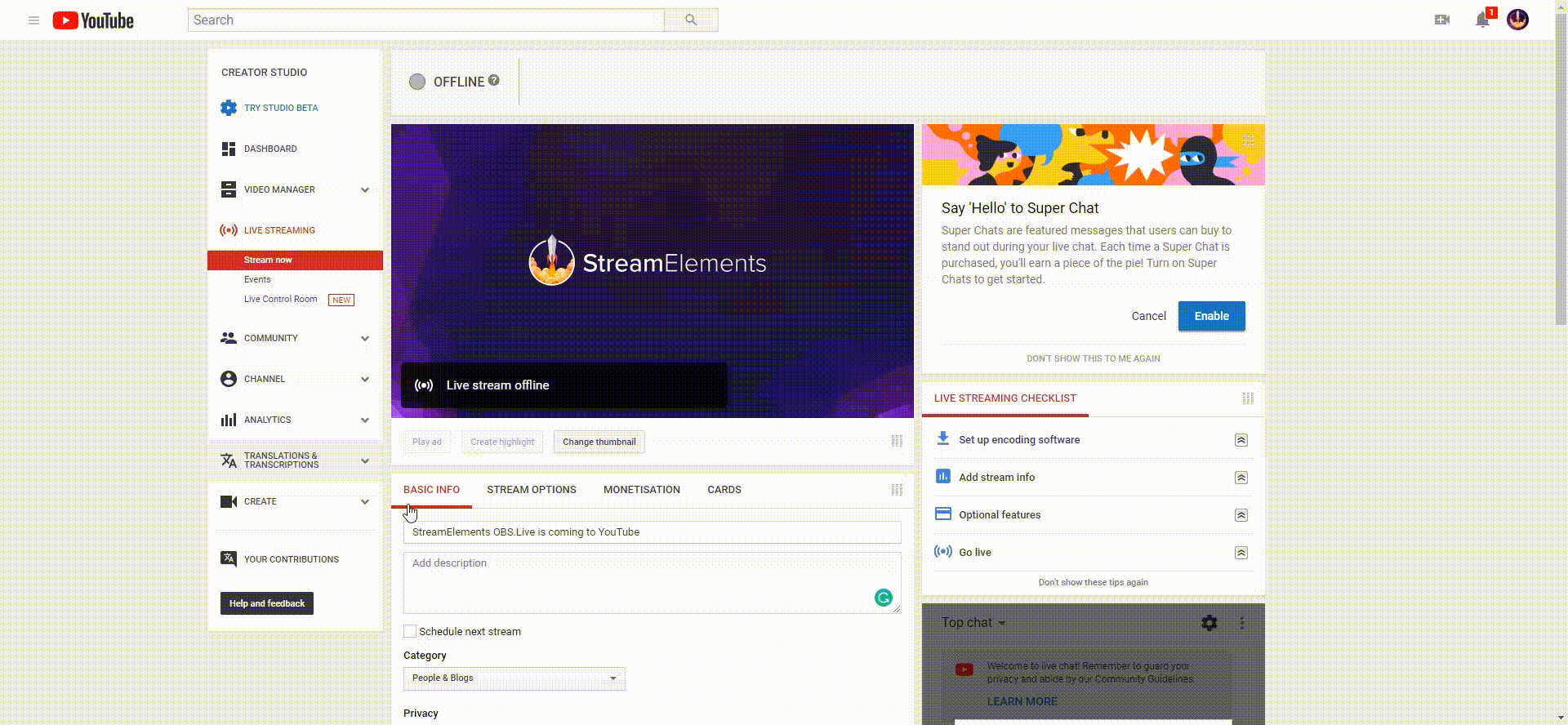Click the Translations & Transcriptions icon
The image size is (1568, 725).
point(229,460)
